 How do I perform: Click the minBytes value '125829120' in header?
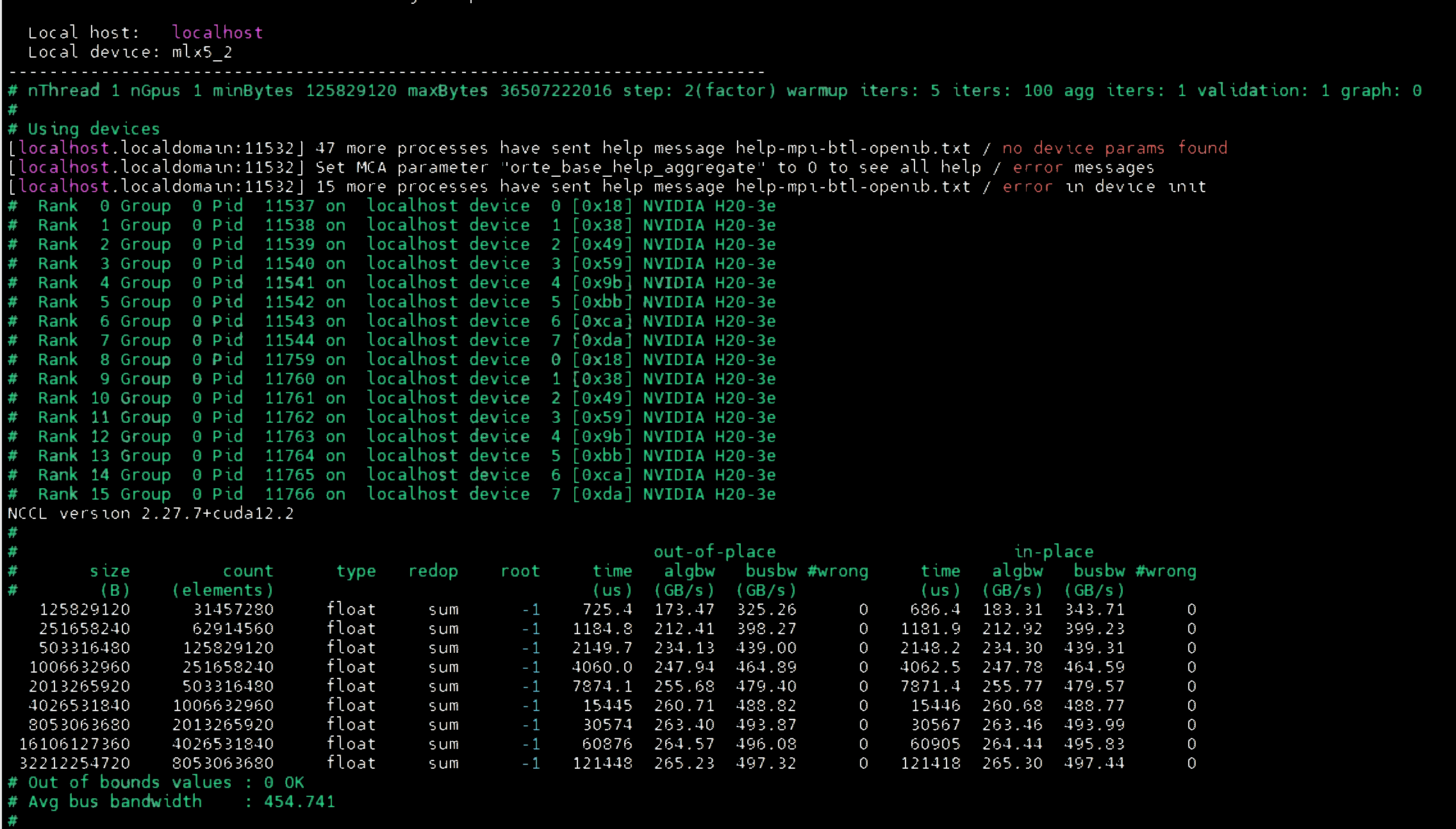coord(351,90)
